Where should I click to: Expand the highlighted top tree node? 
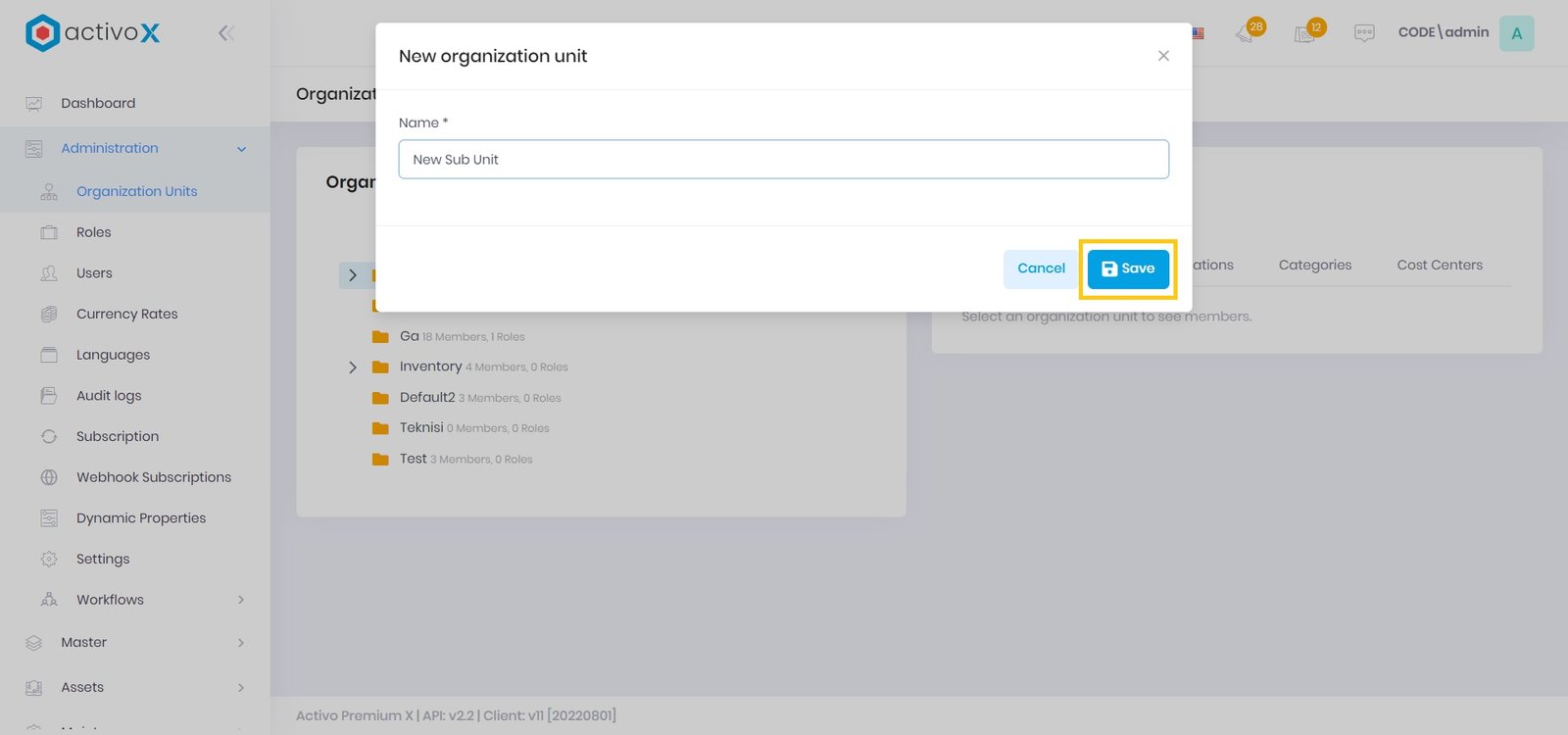353,275
